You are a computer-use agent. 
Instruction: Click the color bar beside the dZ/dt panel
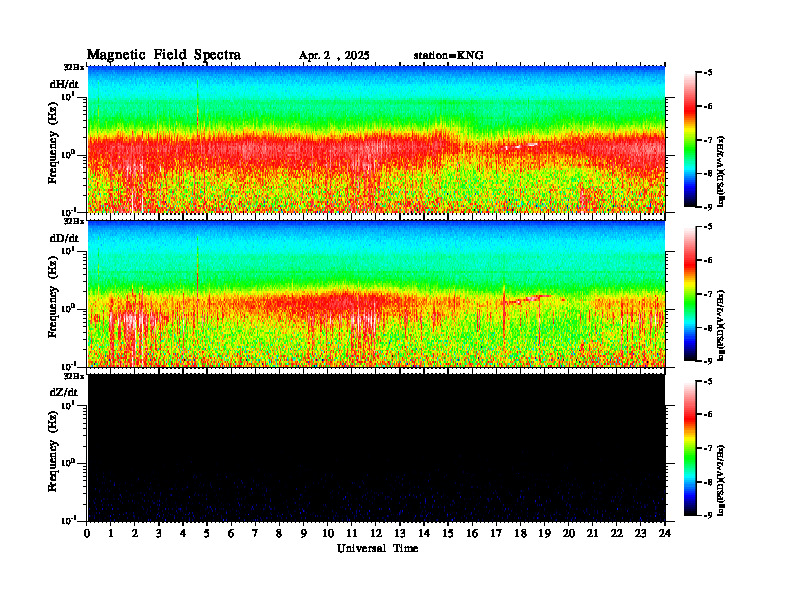(689, 448)
